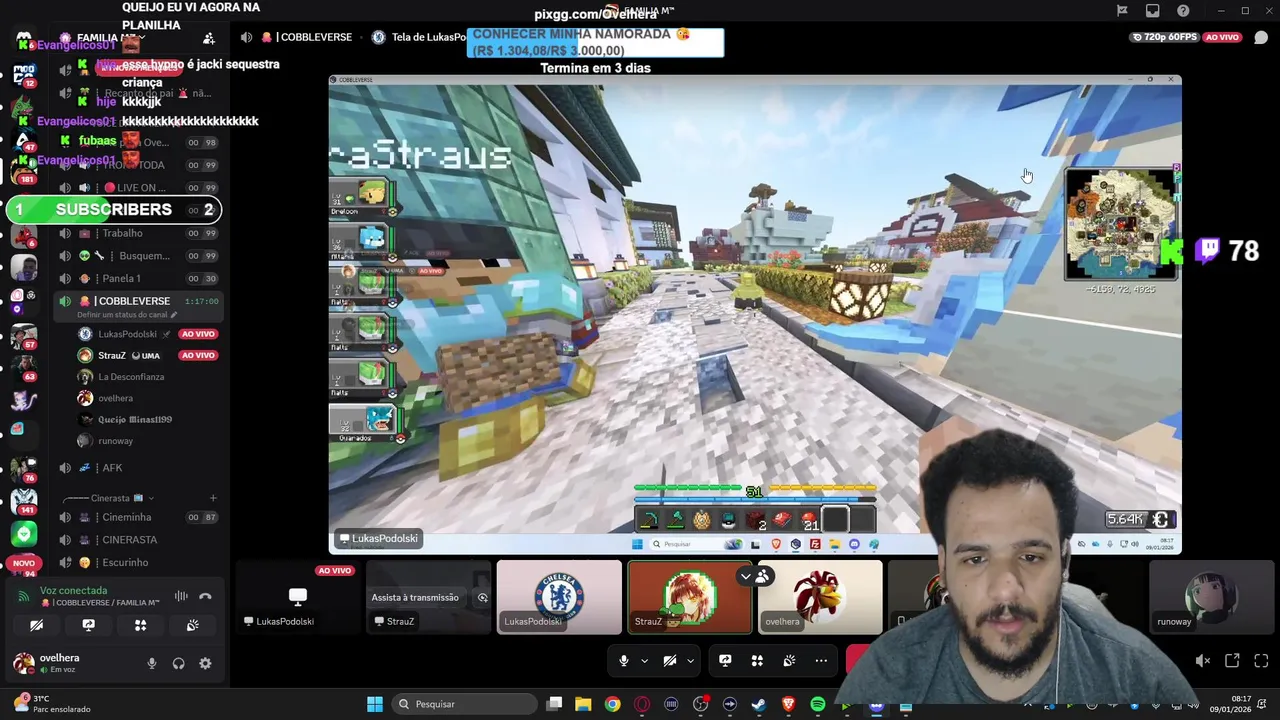Toggle deafen headphones beside ovelhera
1280x720 pixels.
178,663
